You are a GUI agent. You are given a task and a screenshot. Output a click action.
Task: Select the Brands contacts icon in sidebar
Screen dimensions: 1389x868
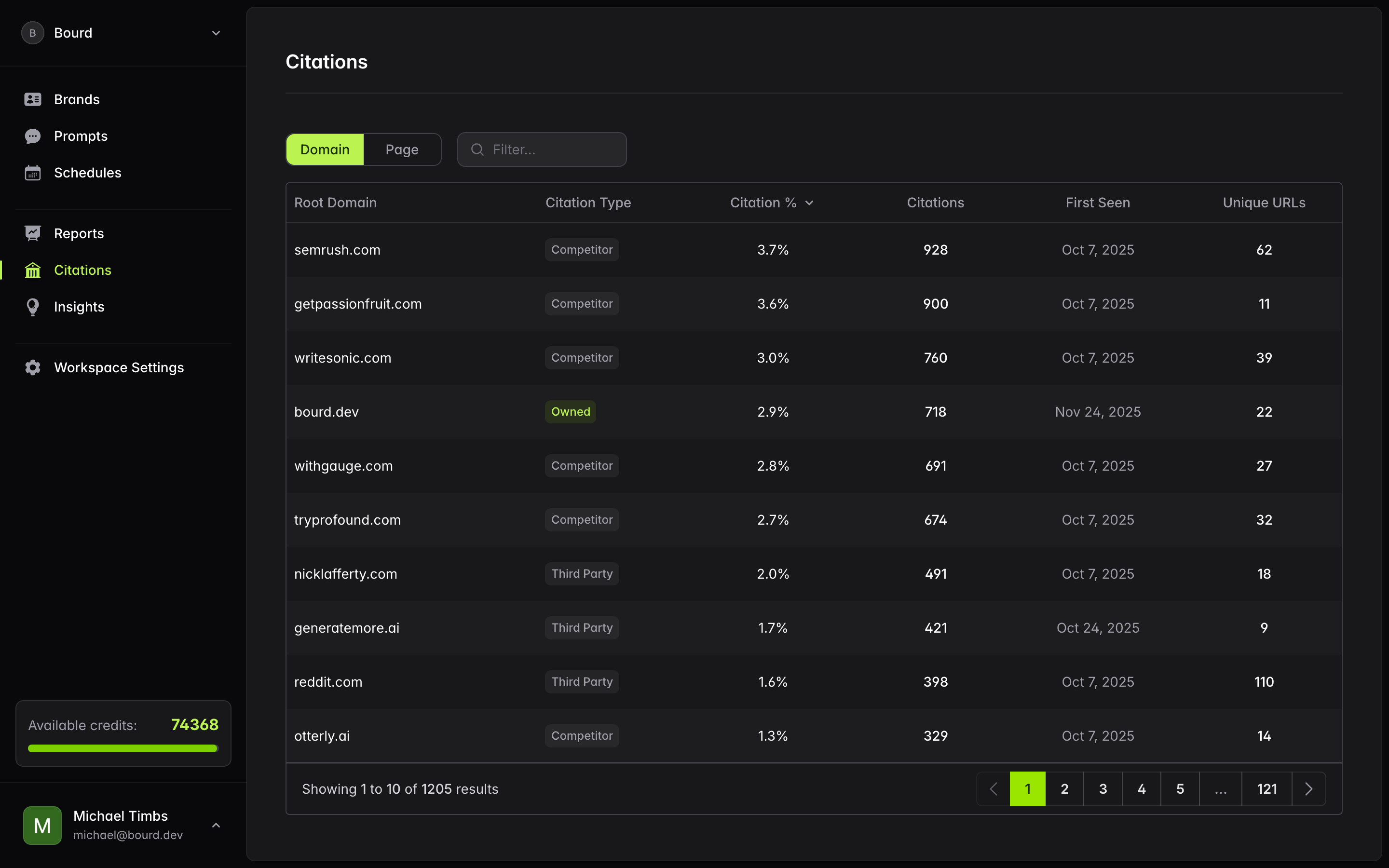(x=33, y=99)
